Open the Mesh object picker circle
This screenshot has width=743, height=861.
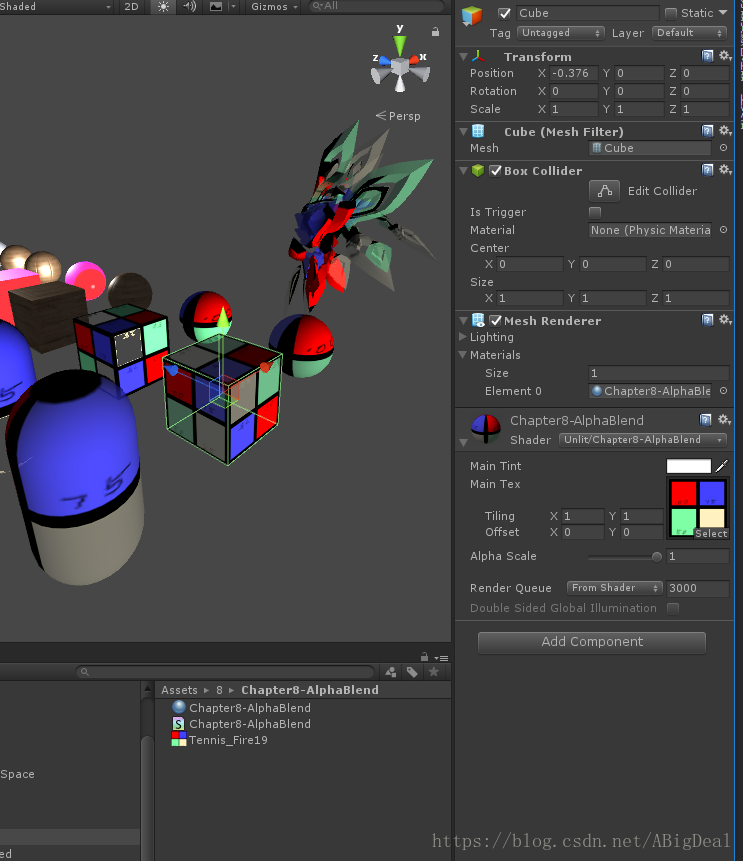(723, 148)
